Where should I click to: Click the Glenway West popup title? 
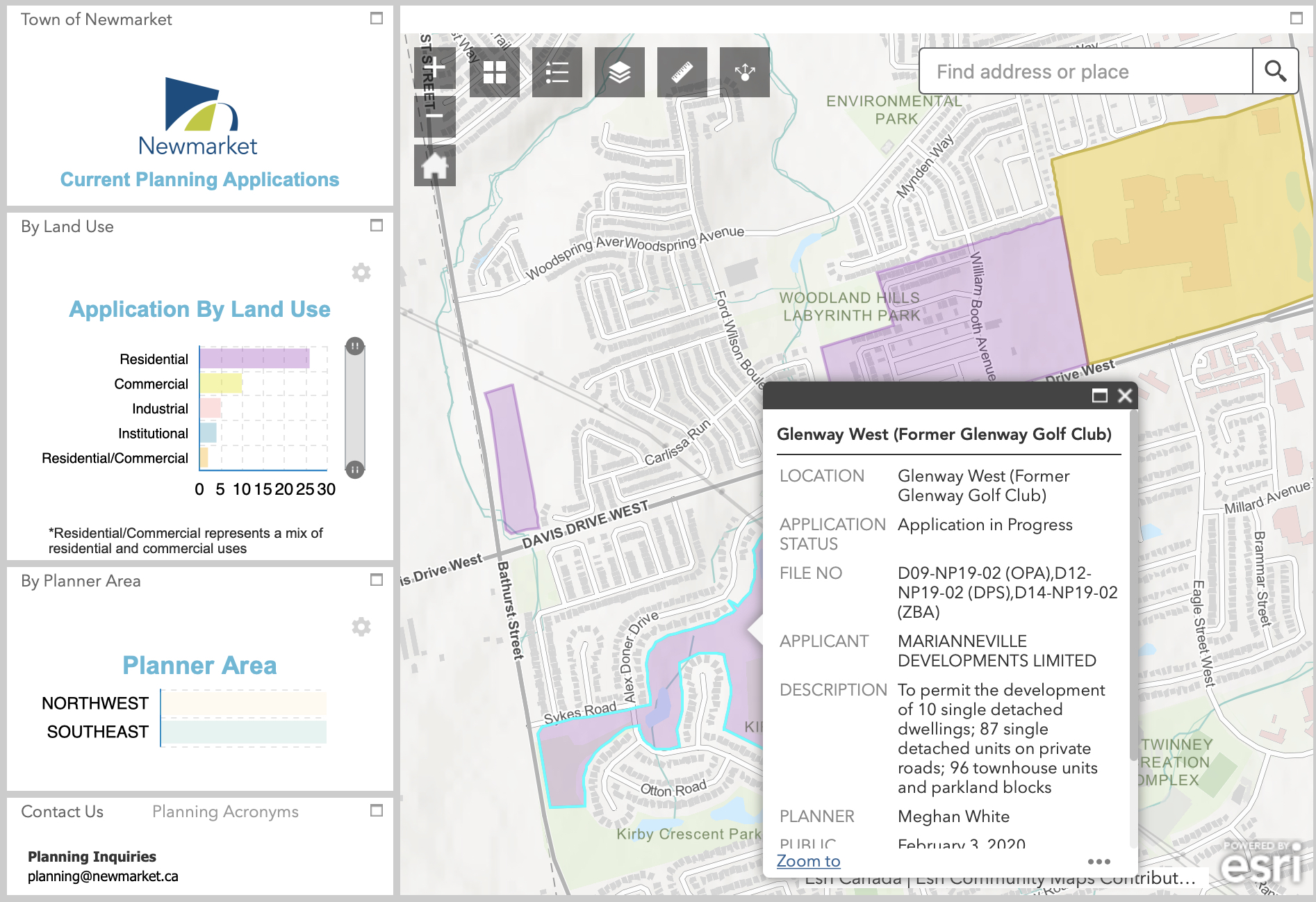pos(944,434)
